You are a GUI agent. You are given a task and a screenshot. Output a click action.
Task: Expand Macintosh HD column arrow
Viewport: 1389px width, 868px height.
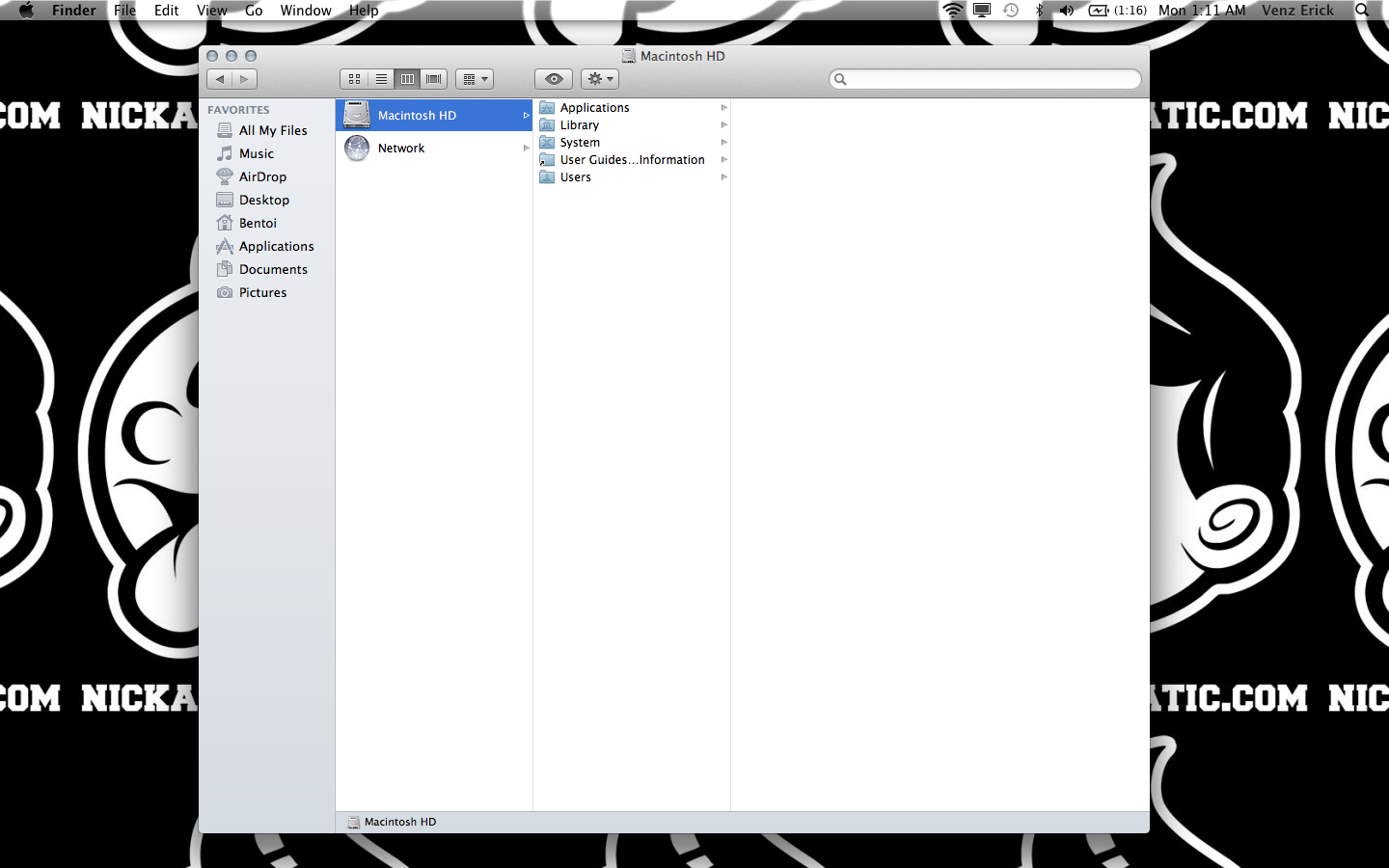click(526, 115)
